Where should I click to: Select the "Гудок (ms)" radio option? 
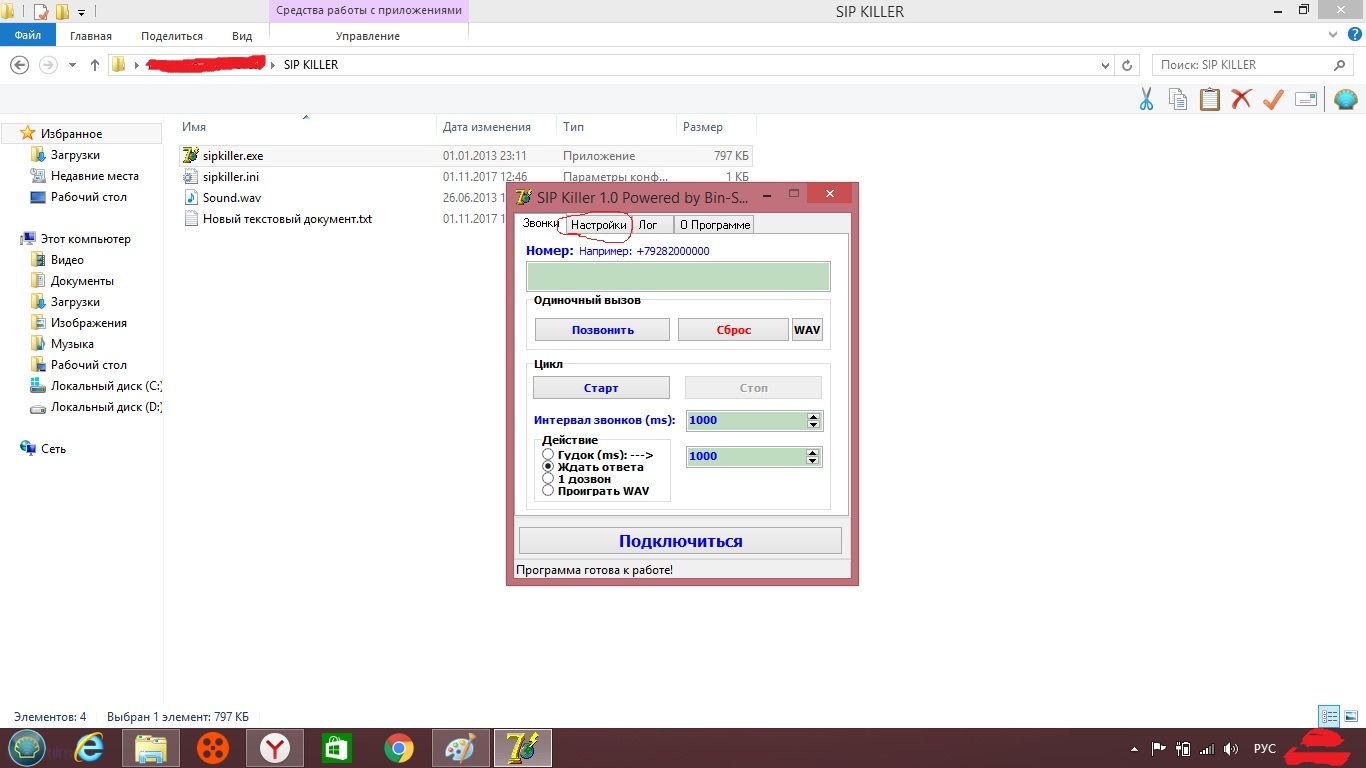(x=548, y=455)
